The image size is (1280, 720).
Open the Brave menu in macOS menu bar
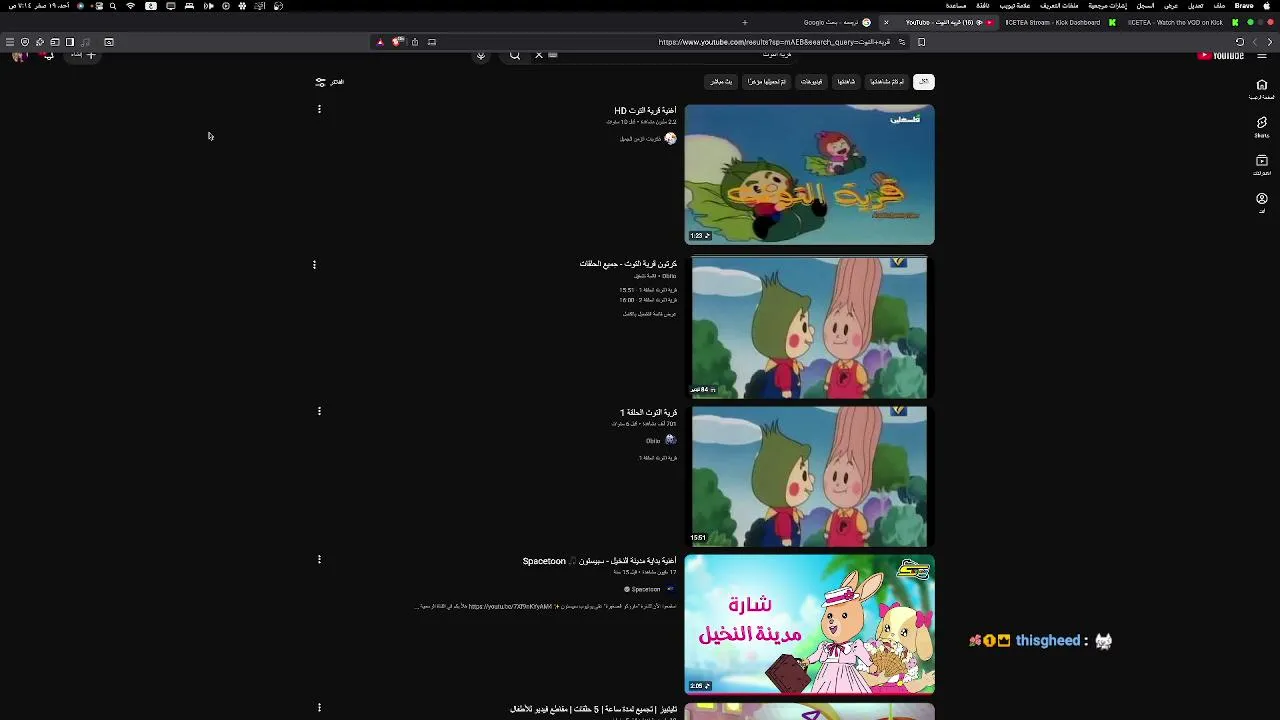pyautogui.click(x=1244, y=6)
